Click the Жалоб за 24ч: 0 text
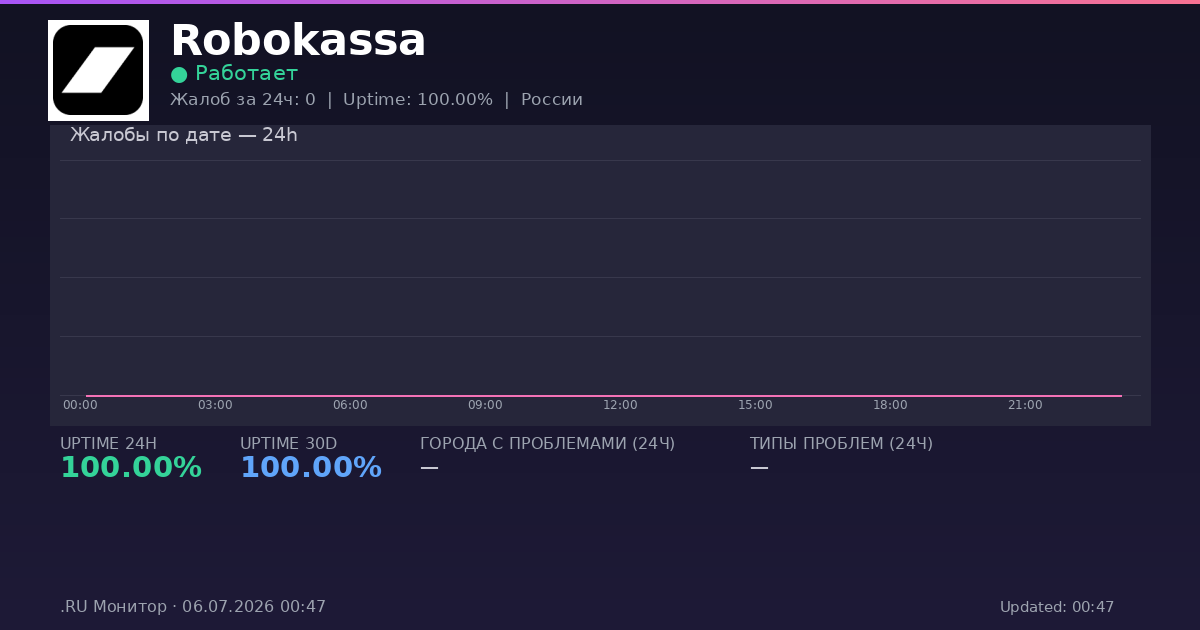1200x630 pixels. (x=243, y=100)
